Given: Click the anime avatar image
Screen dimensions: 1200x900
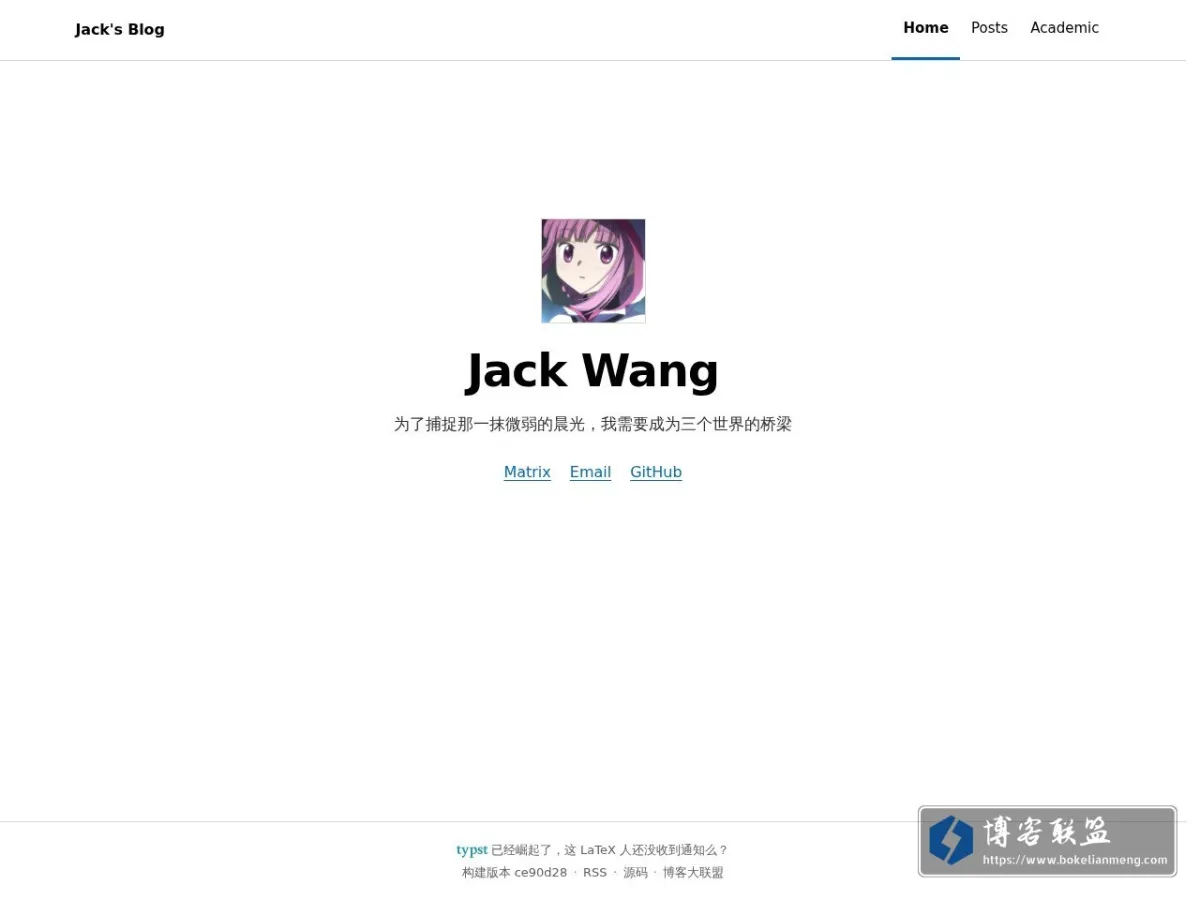Looking at the screenshot, I should coord(593,271).
